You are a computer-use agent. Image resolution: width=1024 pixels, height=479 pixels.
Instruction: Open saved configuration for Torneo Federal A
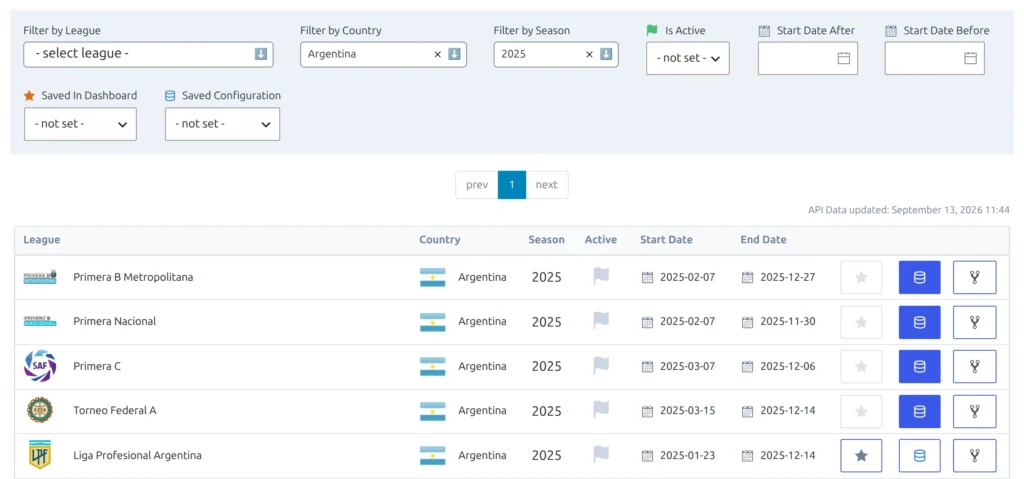920,411
